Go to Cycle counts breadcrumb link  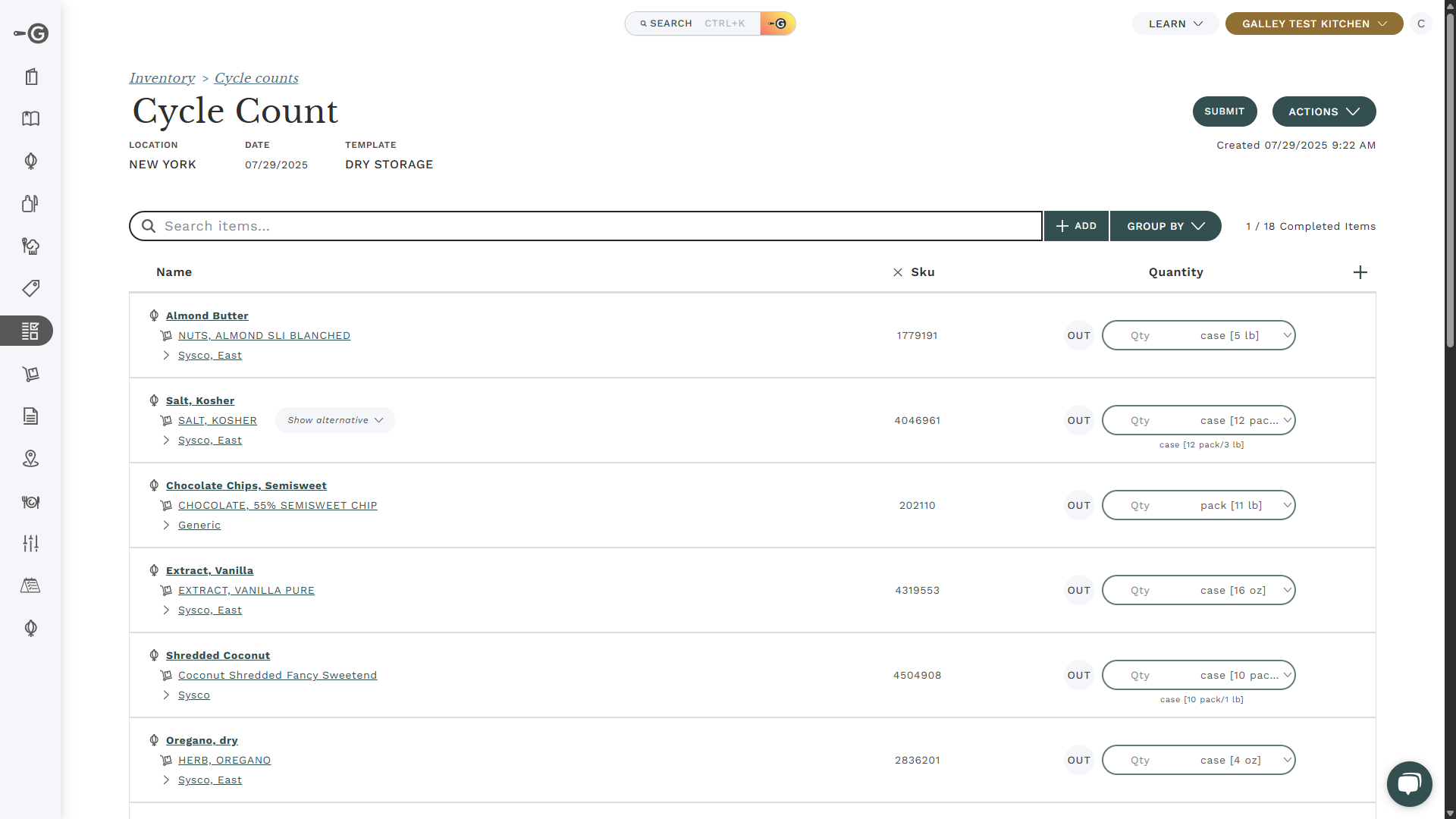(x=256, y=78)
